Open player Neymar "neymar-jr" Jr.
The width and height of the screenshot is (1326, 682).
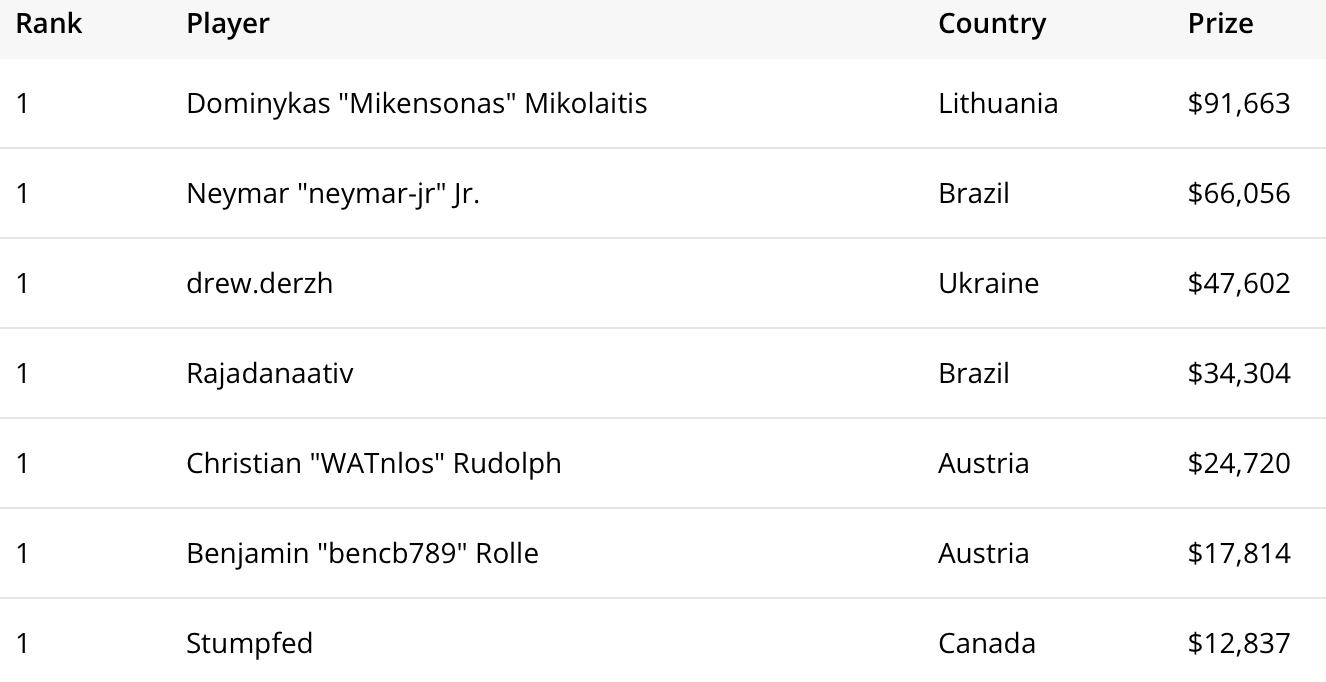tap(333, 193)
